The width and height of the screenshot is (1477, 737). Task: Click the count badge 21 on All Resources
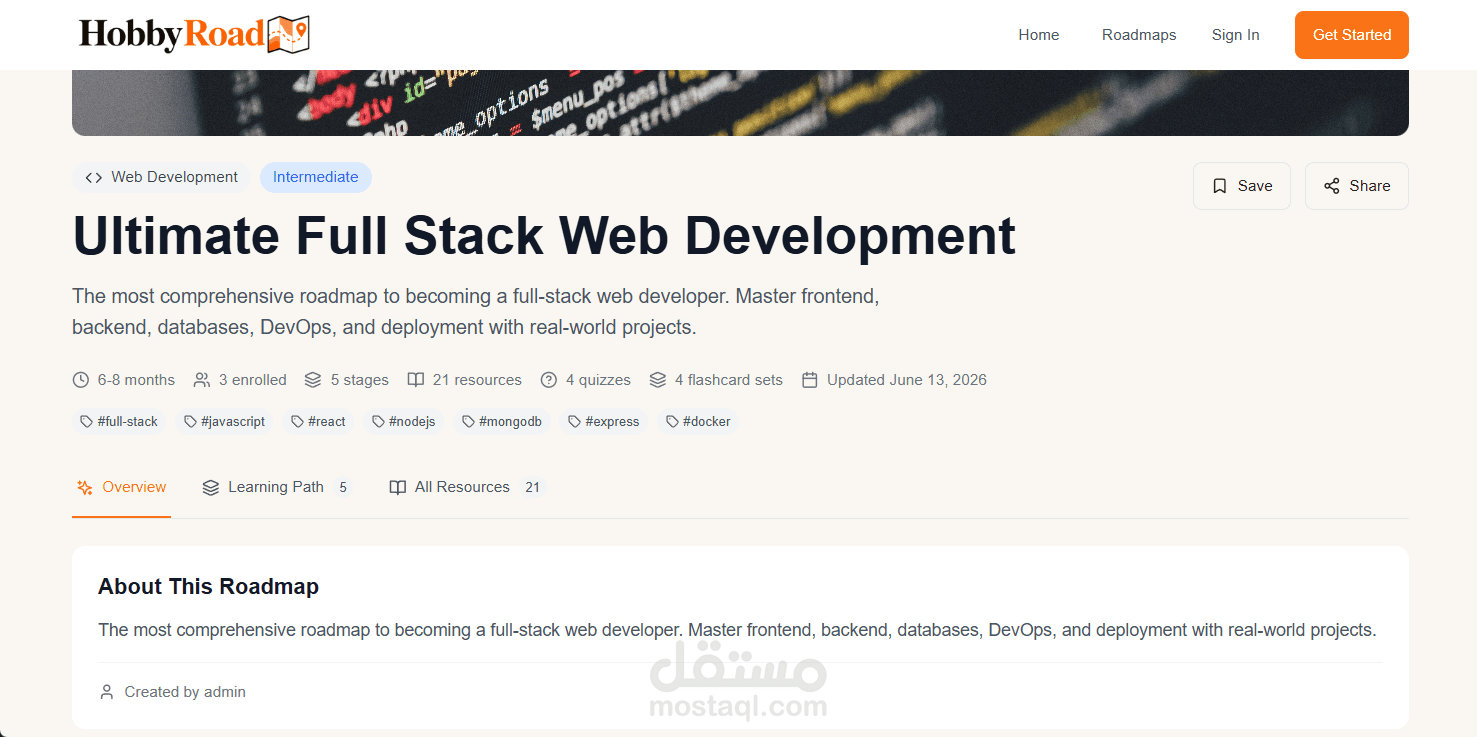tap(533, 487)
